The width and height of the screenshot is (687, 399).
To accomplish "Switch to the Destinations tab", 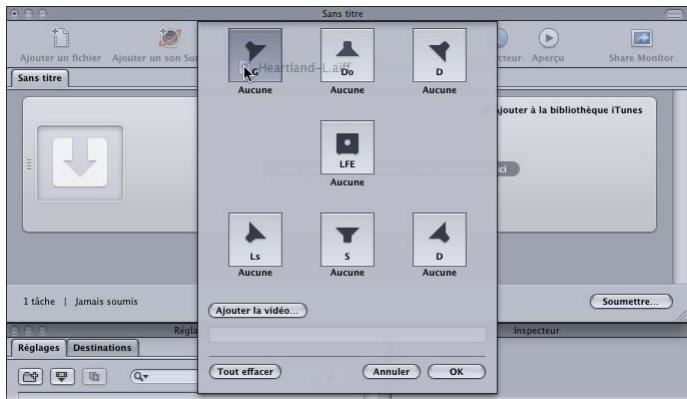I will 102,348.
